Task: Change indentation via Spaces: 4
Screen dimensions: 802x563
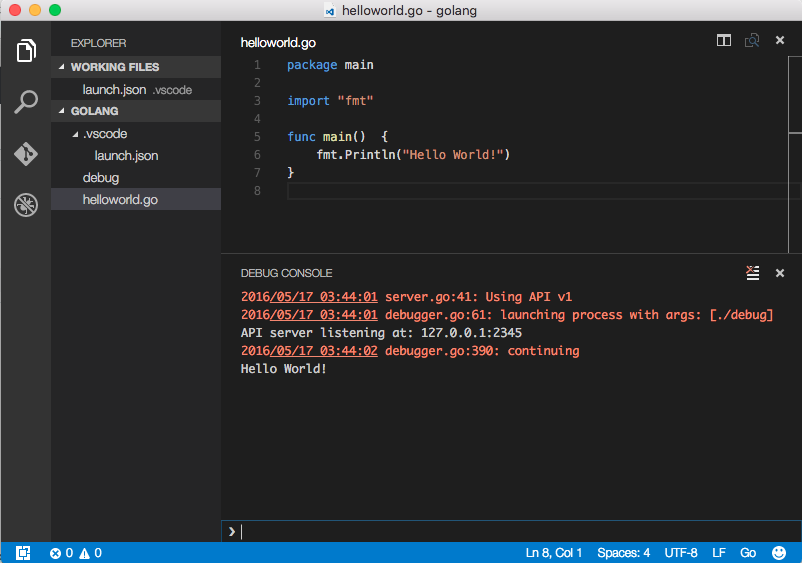Action: 623,553
